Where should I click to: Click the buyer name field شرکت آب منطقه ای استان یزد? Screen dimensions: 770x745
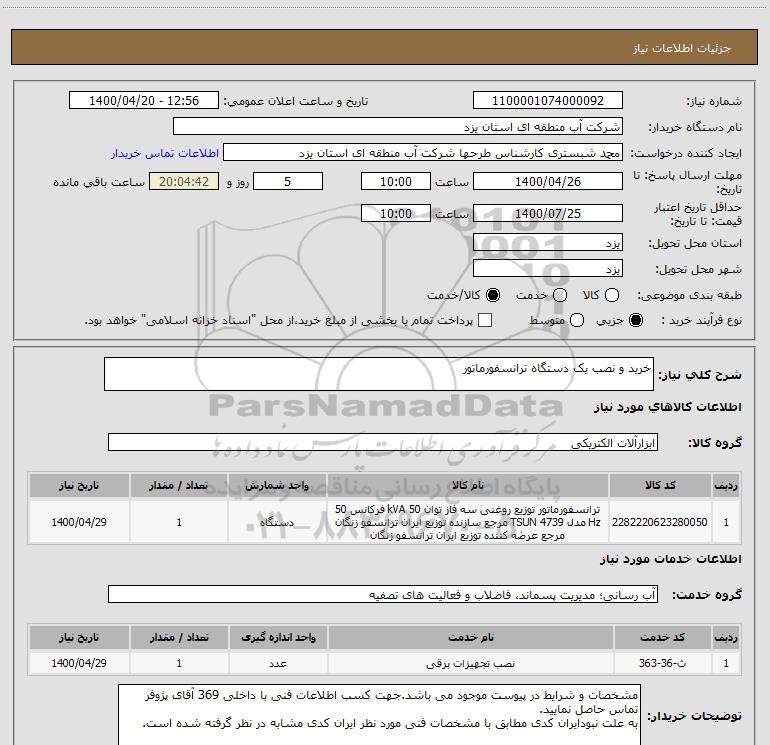point(398,127)
